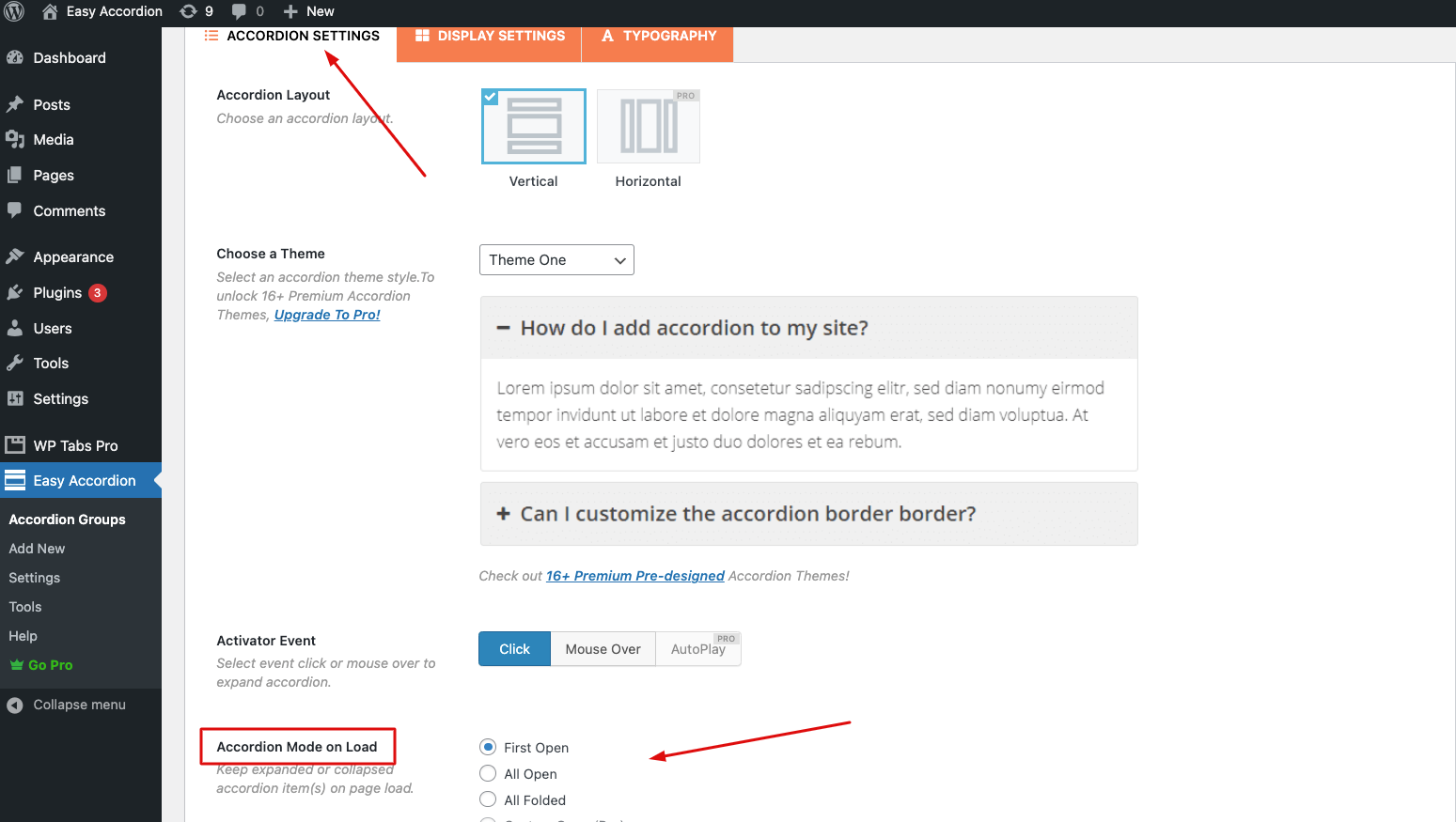Click the Comments speech bubble sidebar icon
The image size is (1456, 822).
pos(15,210)
